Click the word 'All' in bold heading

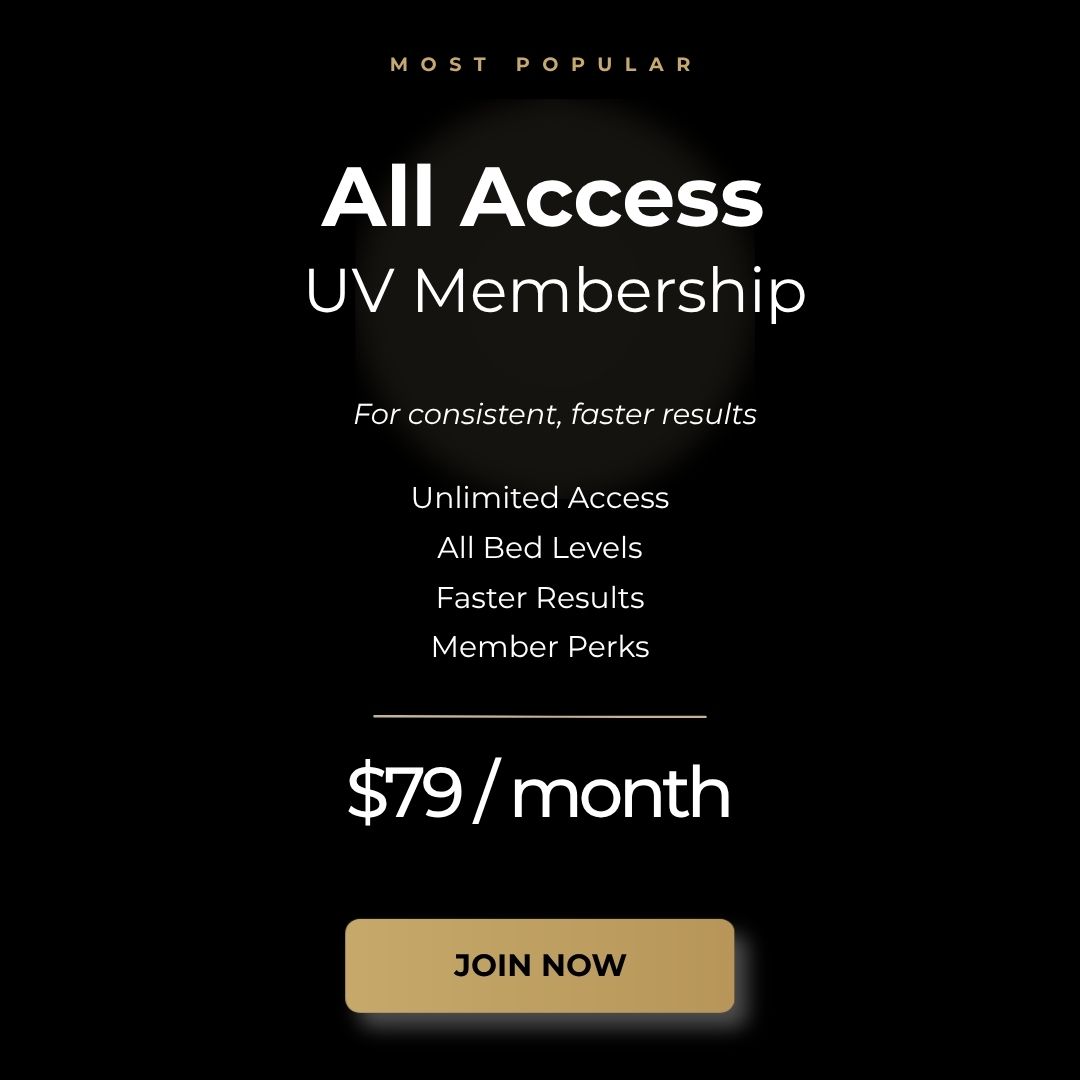378,197
